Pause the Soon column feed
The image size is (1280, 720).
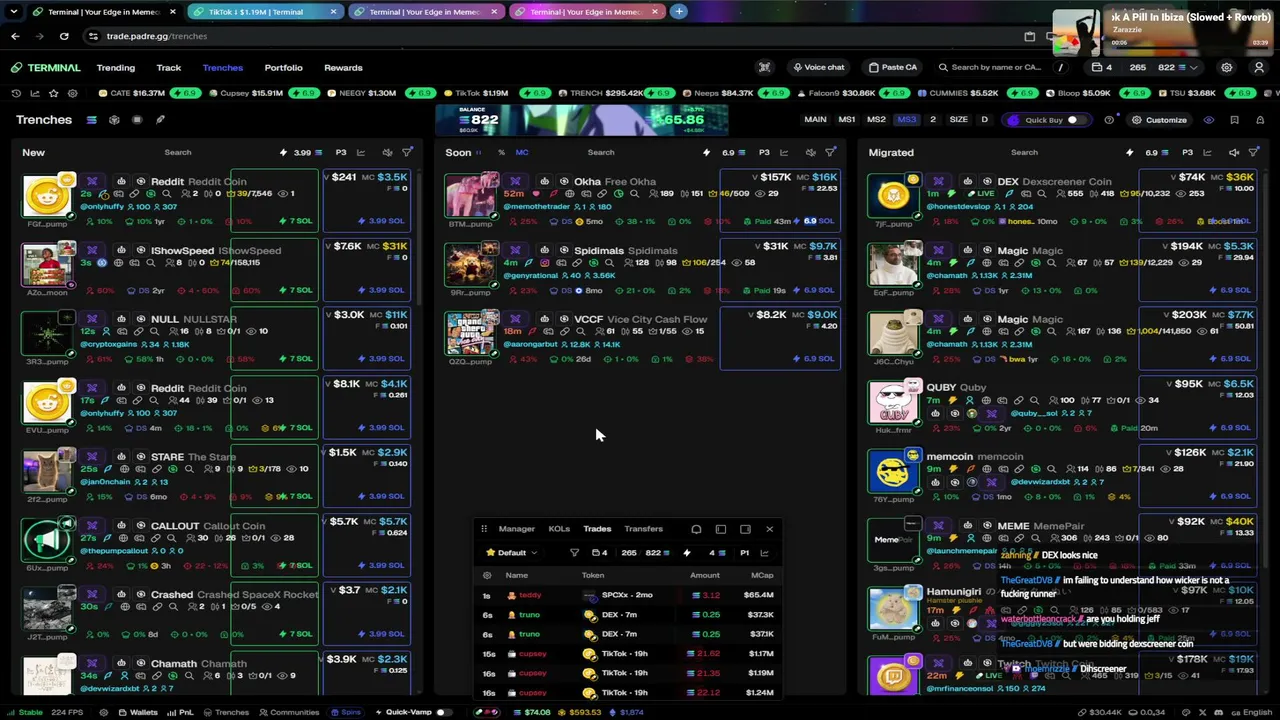[478, 153]
